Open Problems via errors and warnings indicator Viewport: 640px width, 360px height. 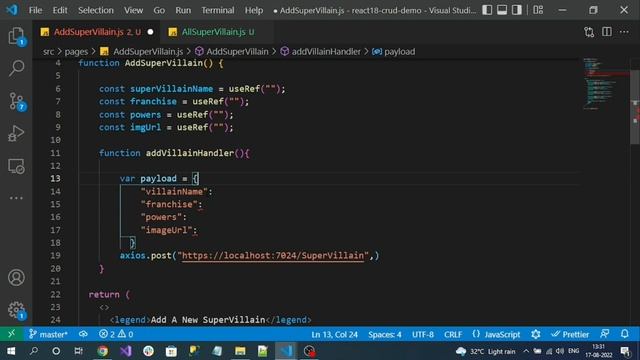tap(116, 334)
